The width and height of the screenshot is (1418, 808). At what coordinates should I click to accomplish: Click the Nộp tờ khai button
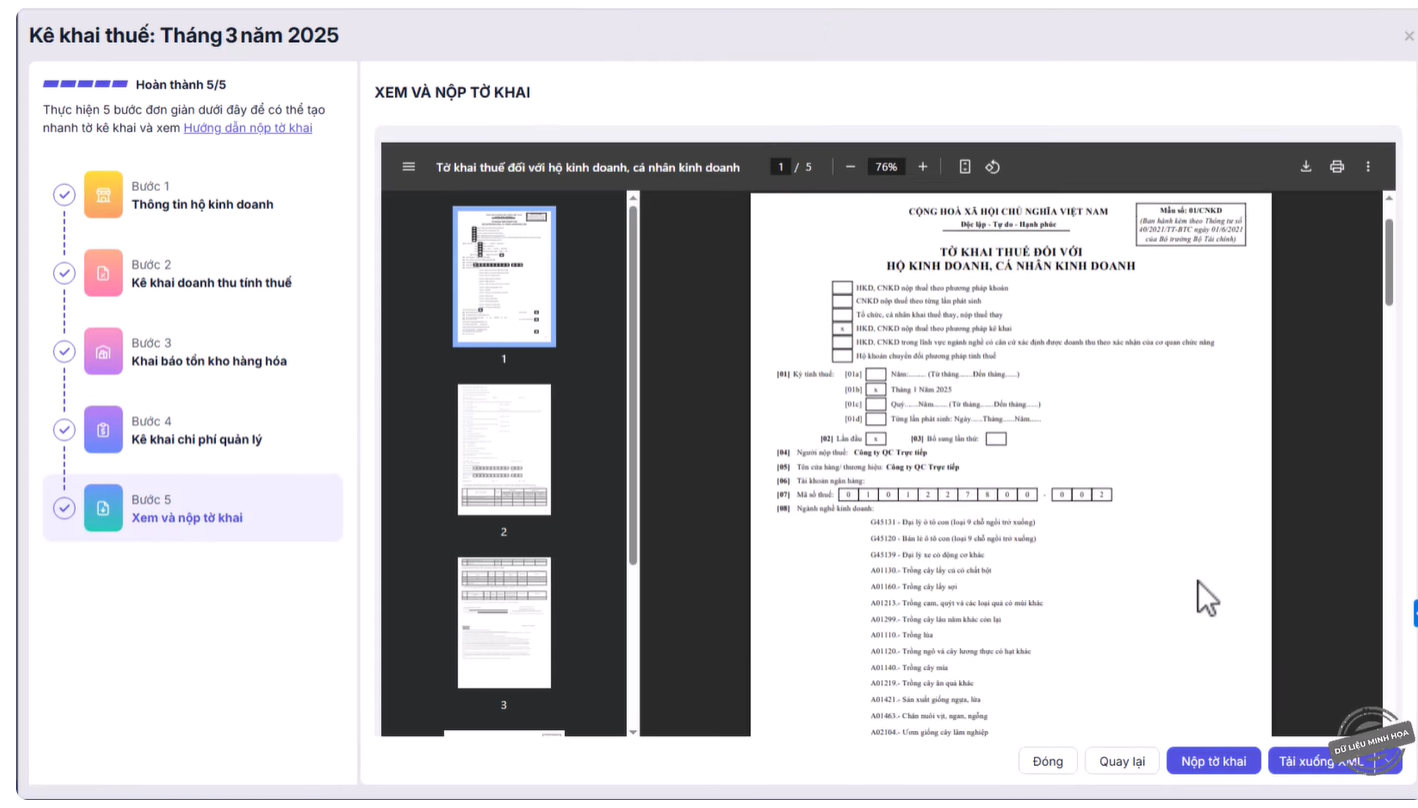pyautogui.click(x=1213, y=761)
